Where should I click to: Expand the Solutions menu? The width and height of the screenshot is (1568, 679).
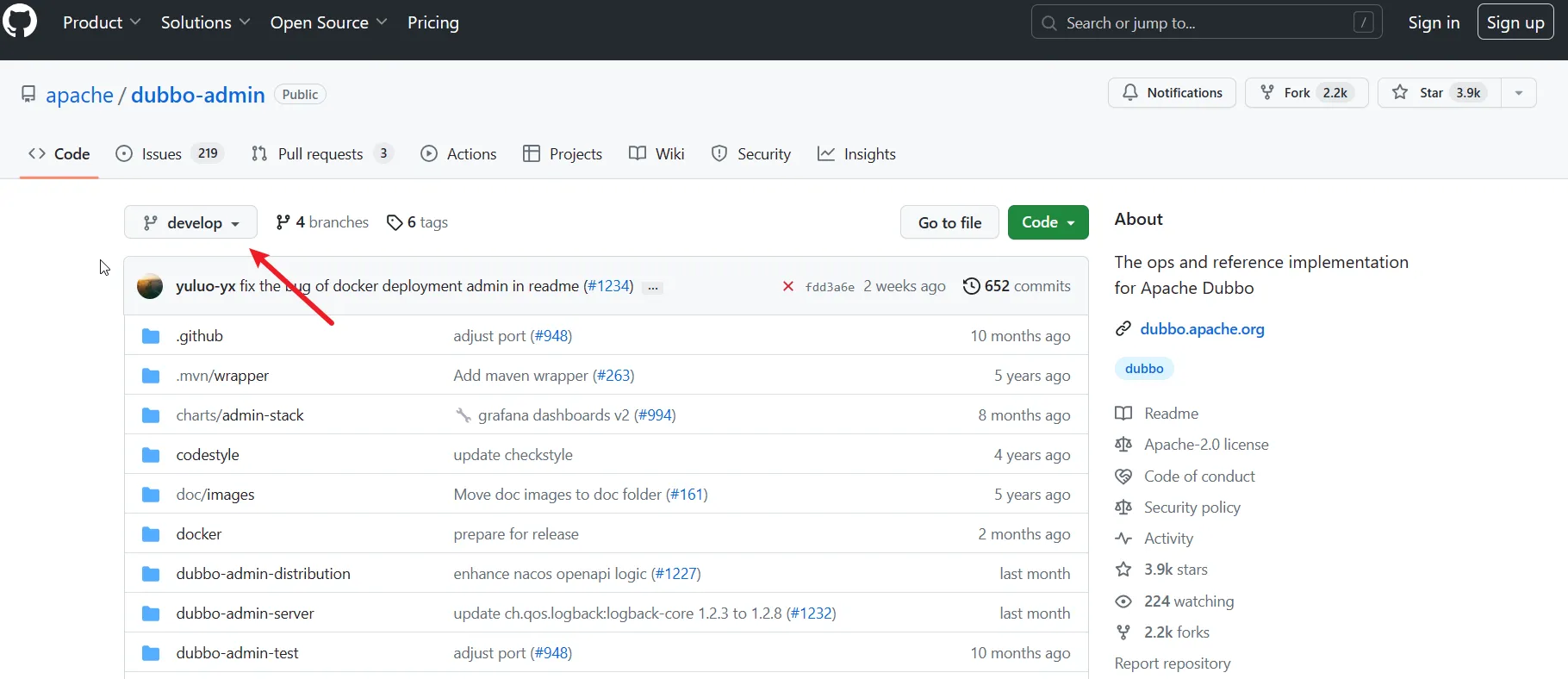pyautogui.click(x=205, y=22)
